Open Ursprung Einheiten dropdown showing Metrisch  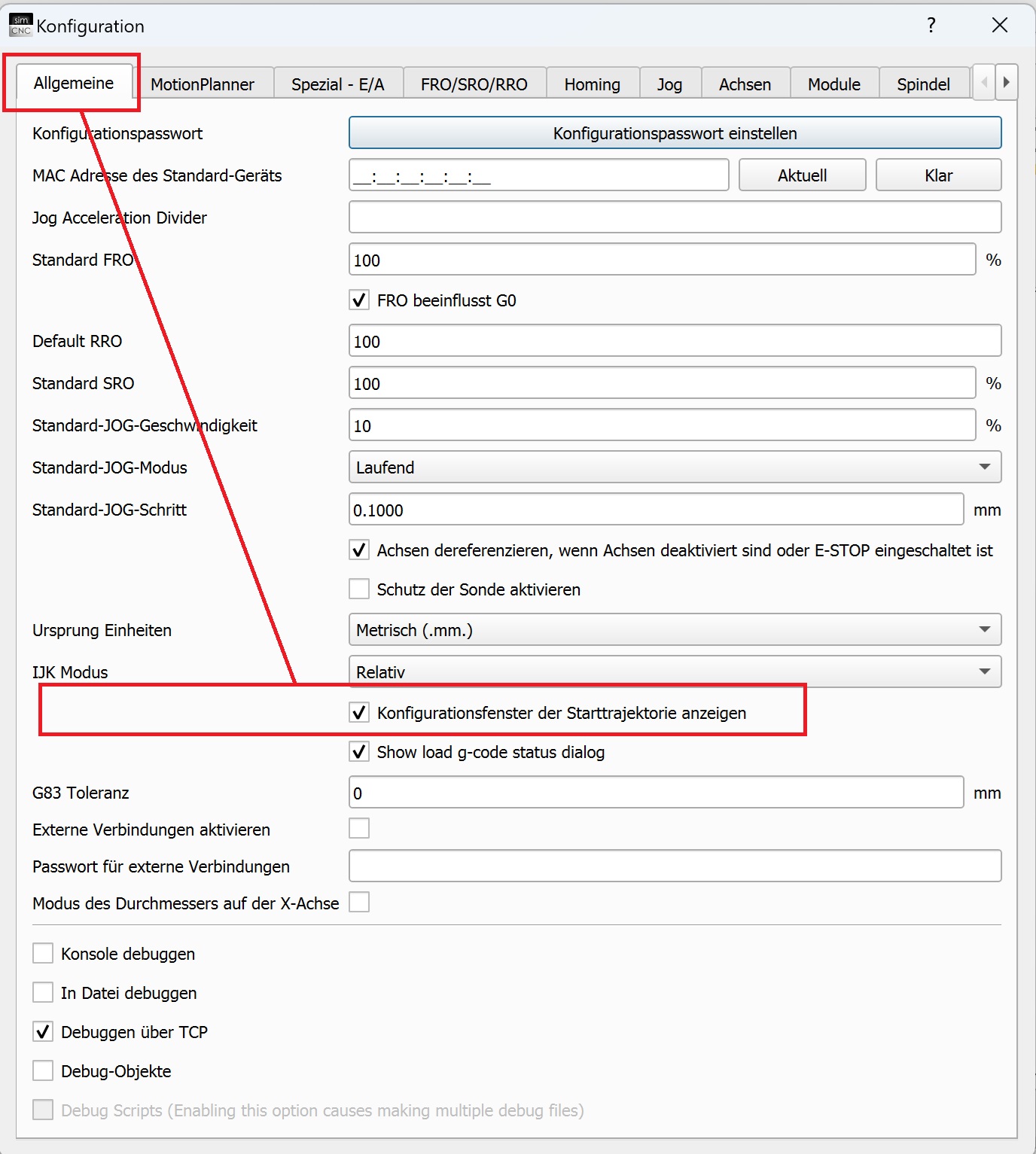675,630
